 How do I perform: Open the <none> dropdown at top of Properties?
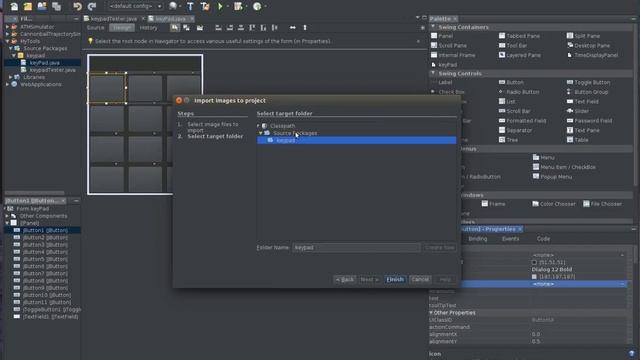pyautogui.click(x=622, y=255)
